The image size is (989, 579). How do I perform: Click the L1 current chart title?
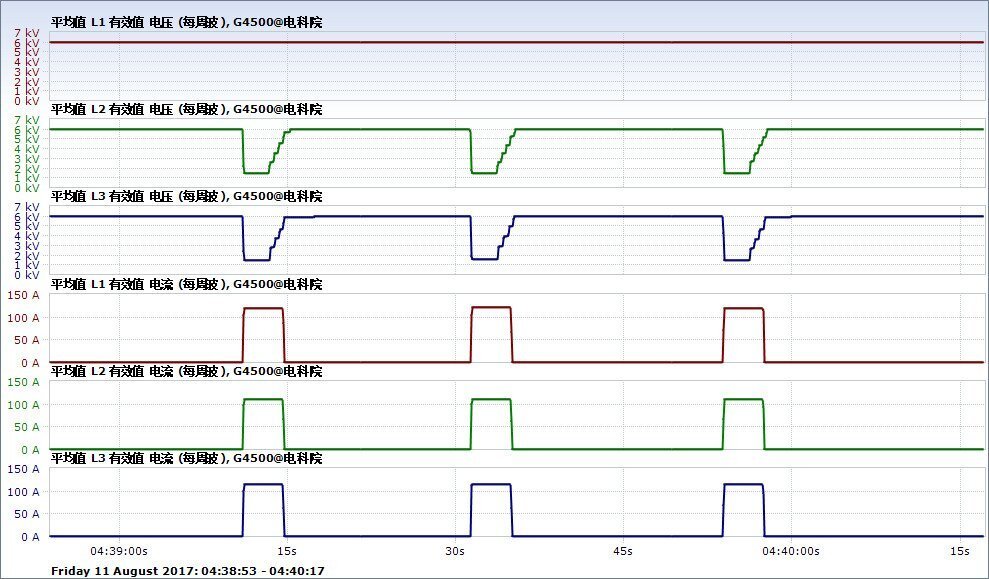click(187, 284)
